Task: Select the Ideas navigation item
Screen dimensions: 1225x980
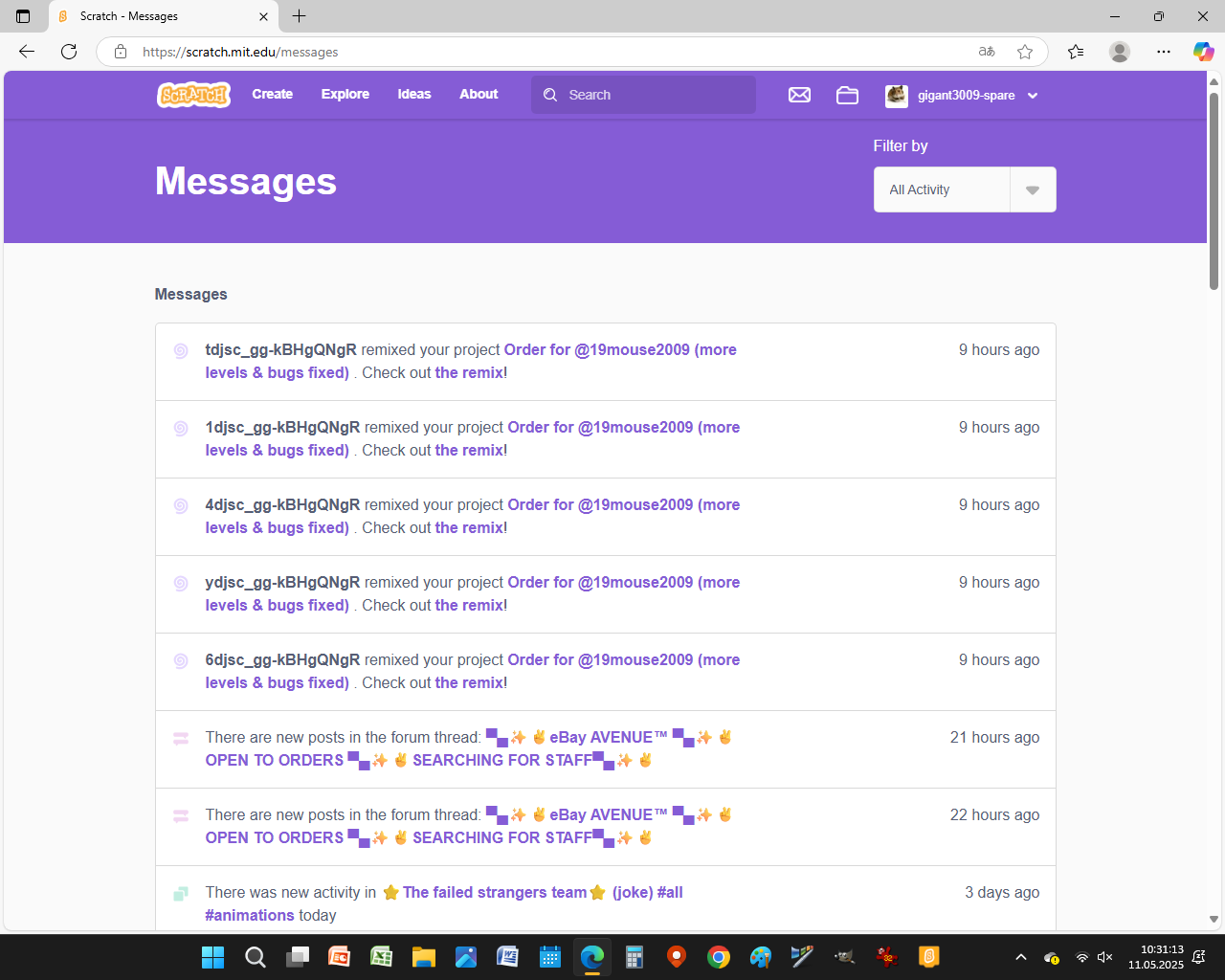Action: click(x=413, y=94)
